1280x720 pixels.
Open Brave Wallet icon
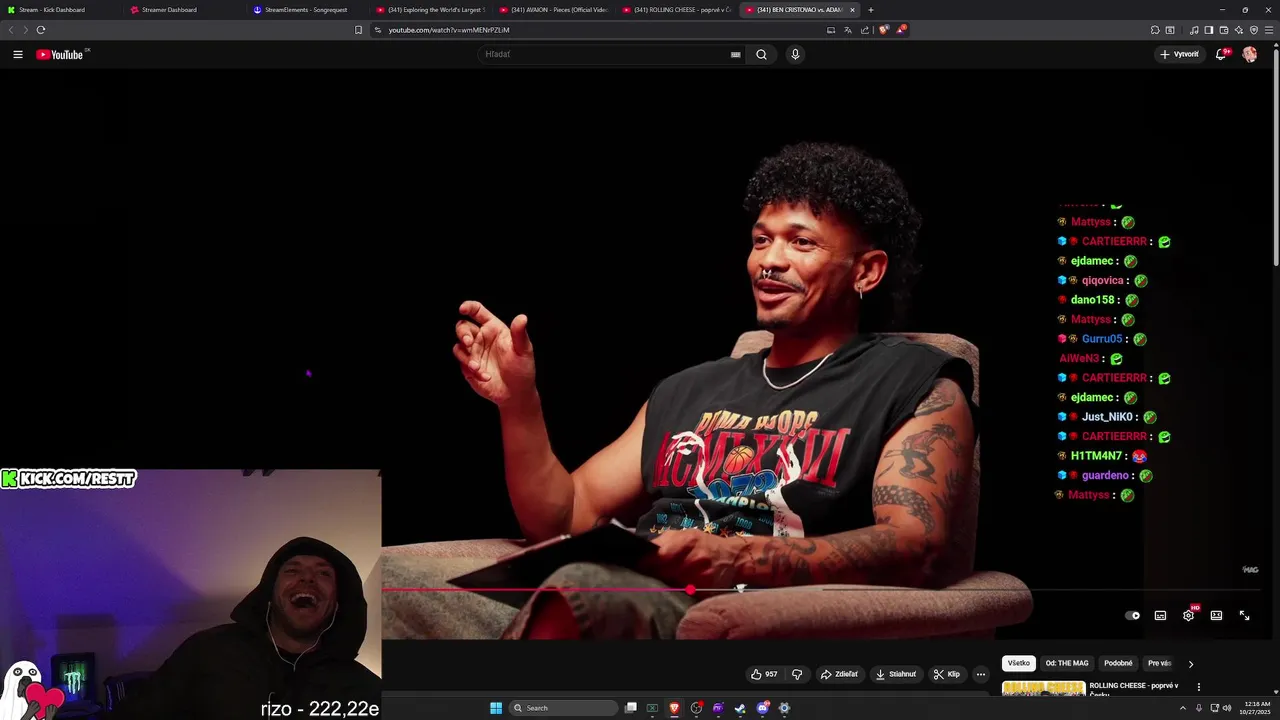tap(1223, 30)
